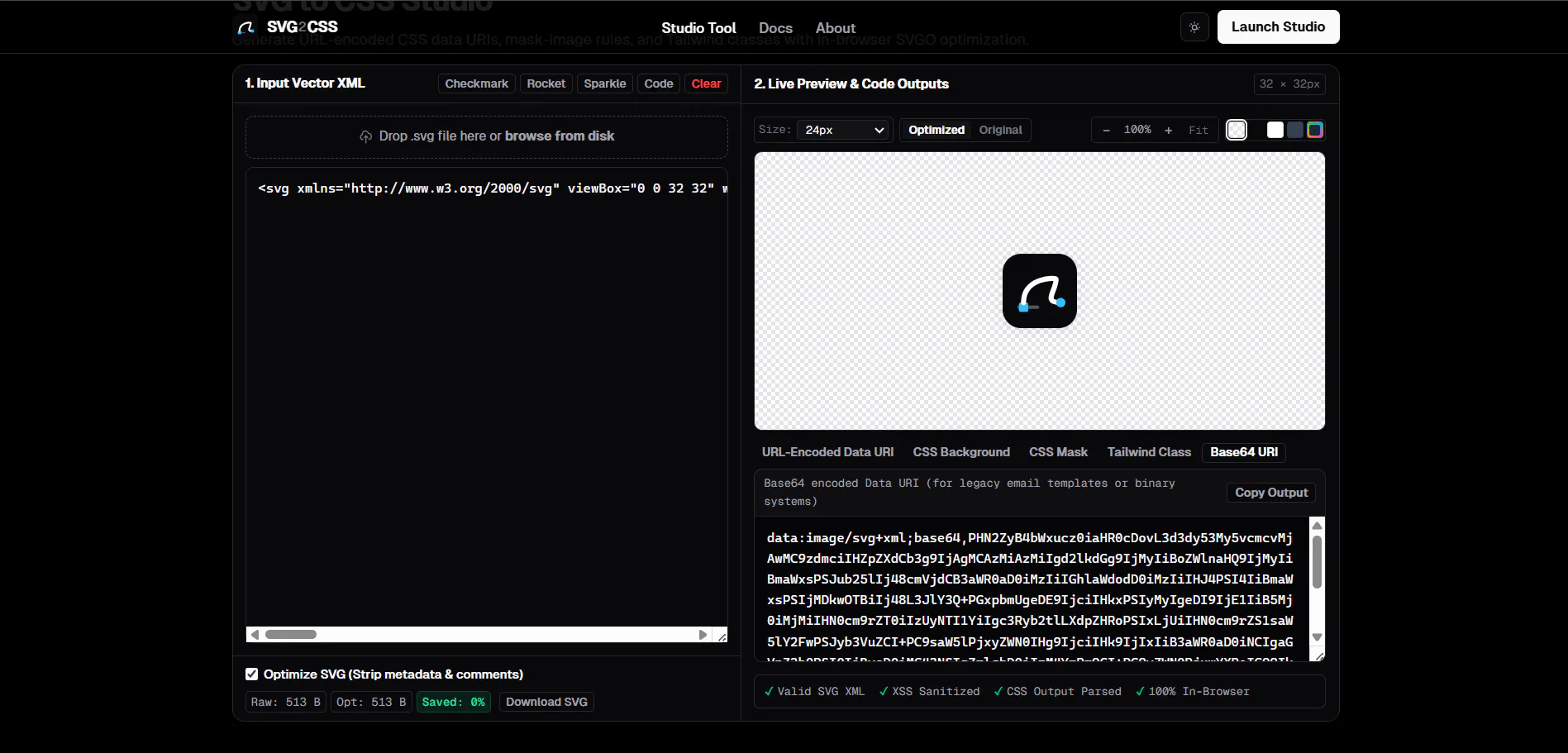
Task: Click the 100% zoom level text
Action: pyautogui.click(x=1137, y=130)
